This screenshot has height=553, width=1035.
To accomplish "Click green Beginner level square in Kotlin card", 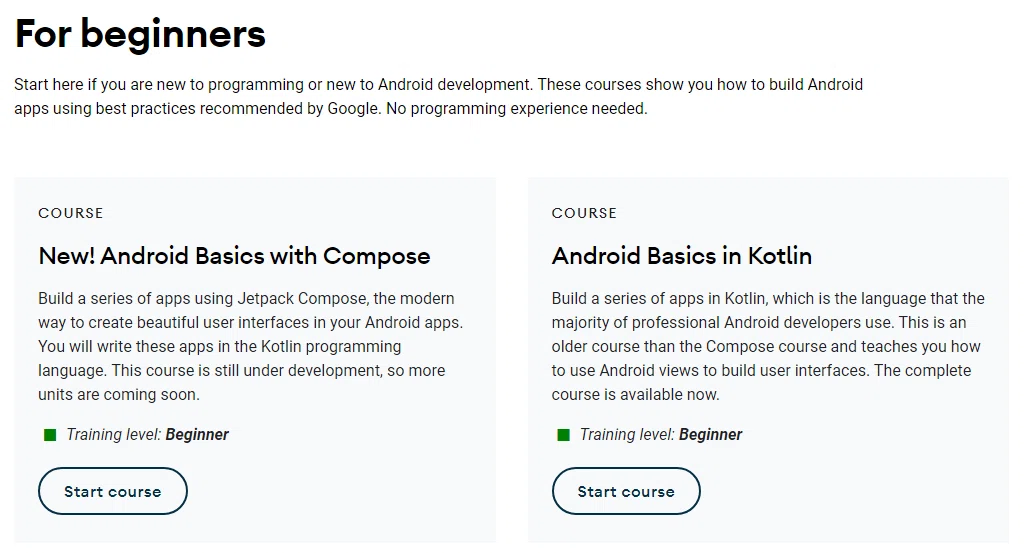I will click(563, 435).
